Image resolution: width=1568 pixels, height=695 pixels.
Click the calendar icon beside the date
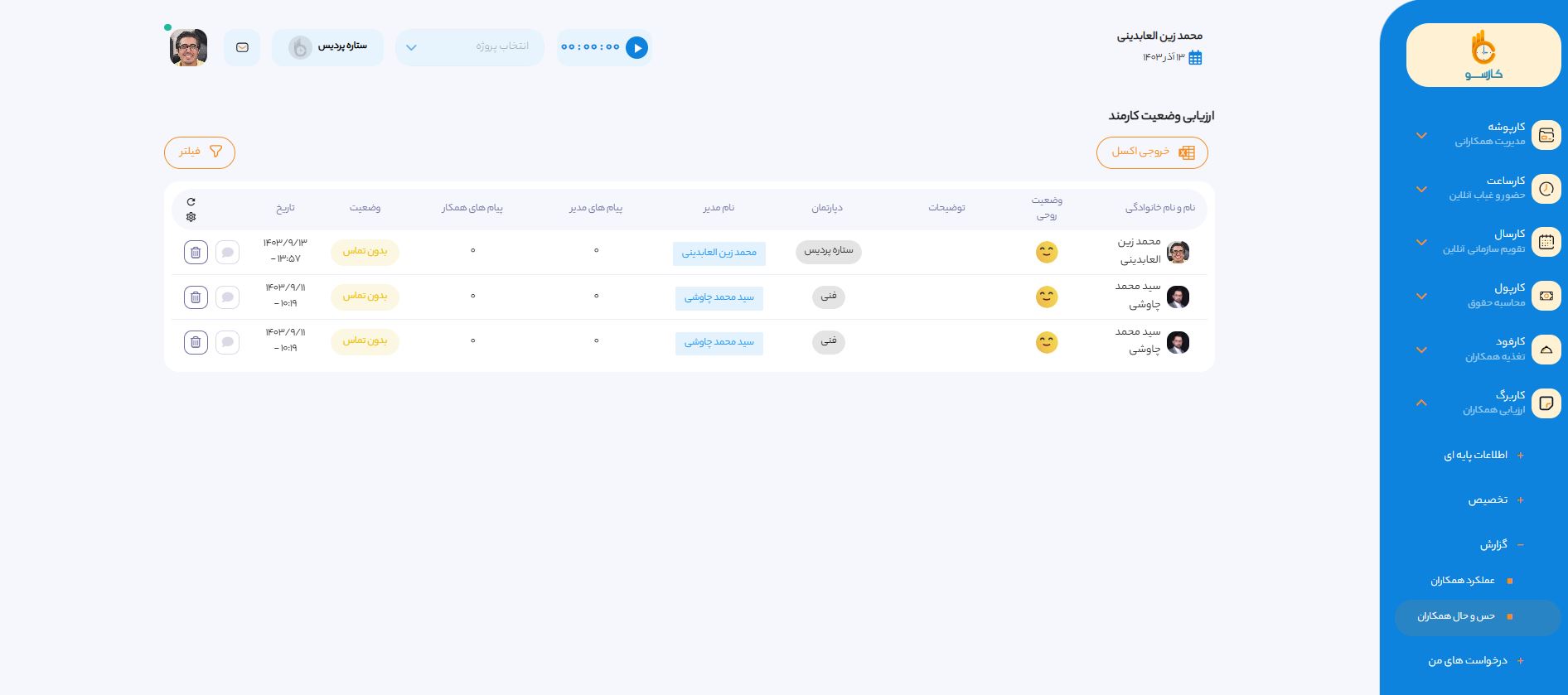(1195, 58)
